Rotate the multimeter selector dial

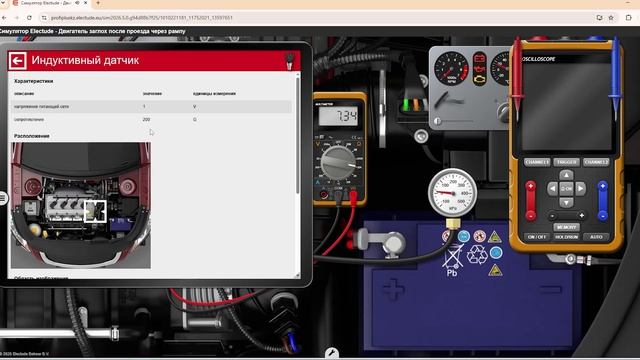point(338,163)
